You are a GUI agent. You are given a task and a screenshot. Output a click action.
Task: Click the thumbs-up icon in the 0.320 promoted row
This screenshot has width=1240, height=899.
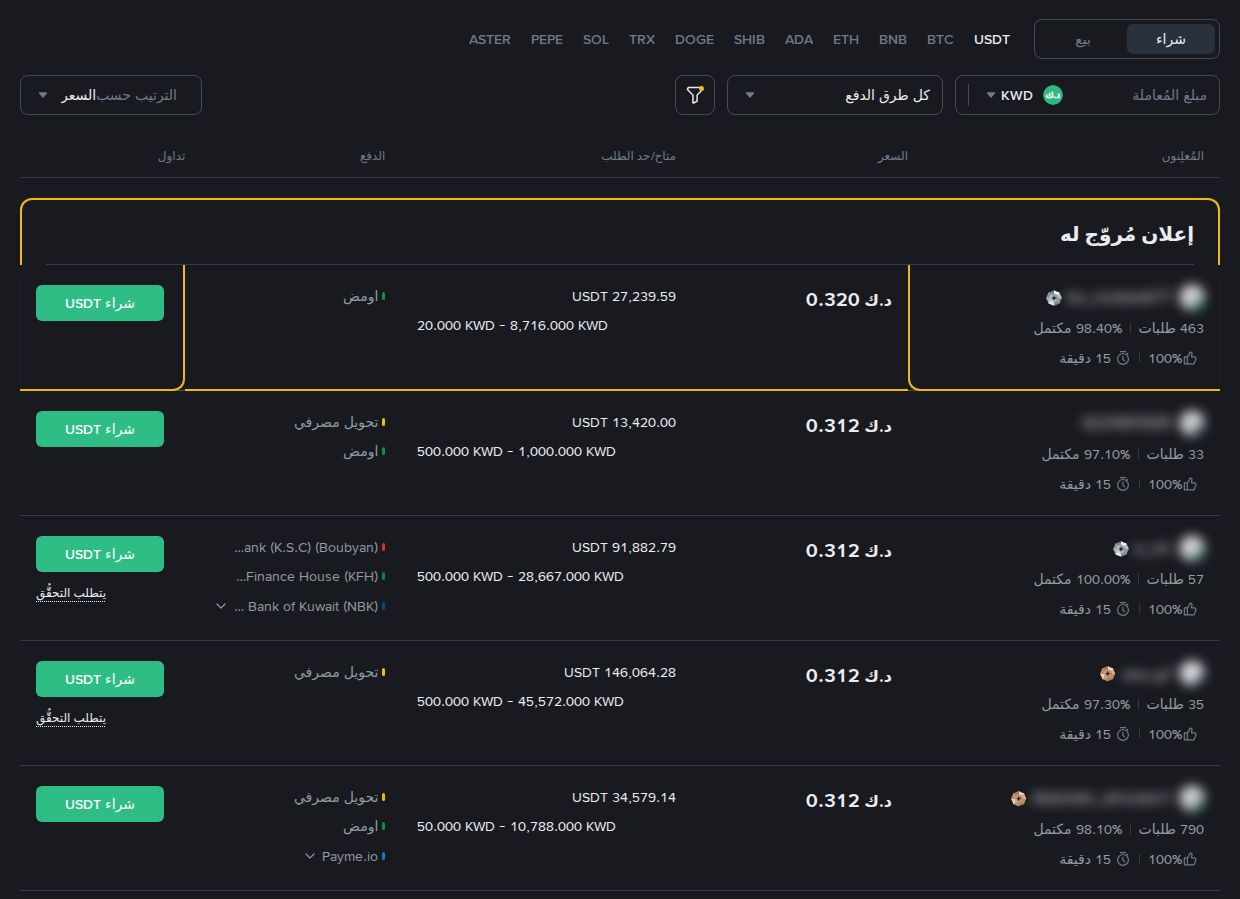click(x=1190, y=358)
